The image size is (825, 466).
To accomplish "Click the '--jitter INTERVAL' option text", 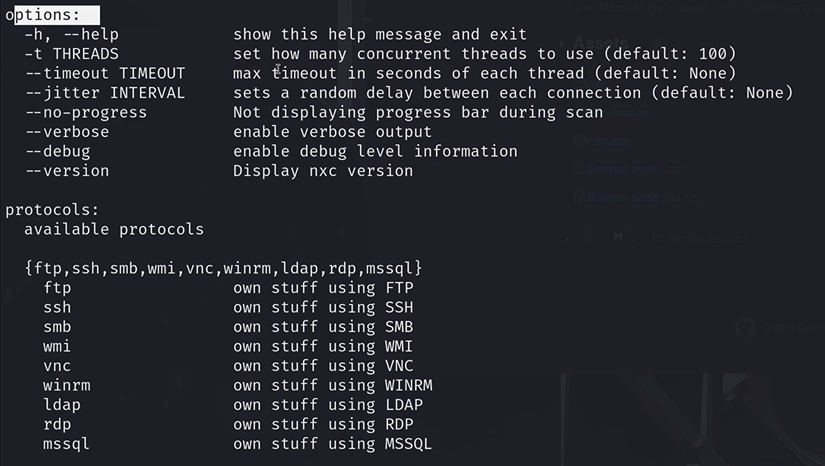I will [105, 93].
